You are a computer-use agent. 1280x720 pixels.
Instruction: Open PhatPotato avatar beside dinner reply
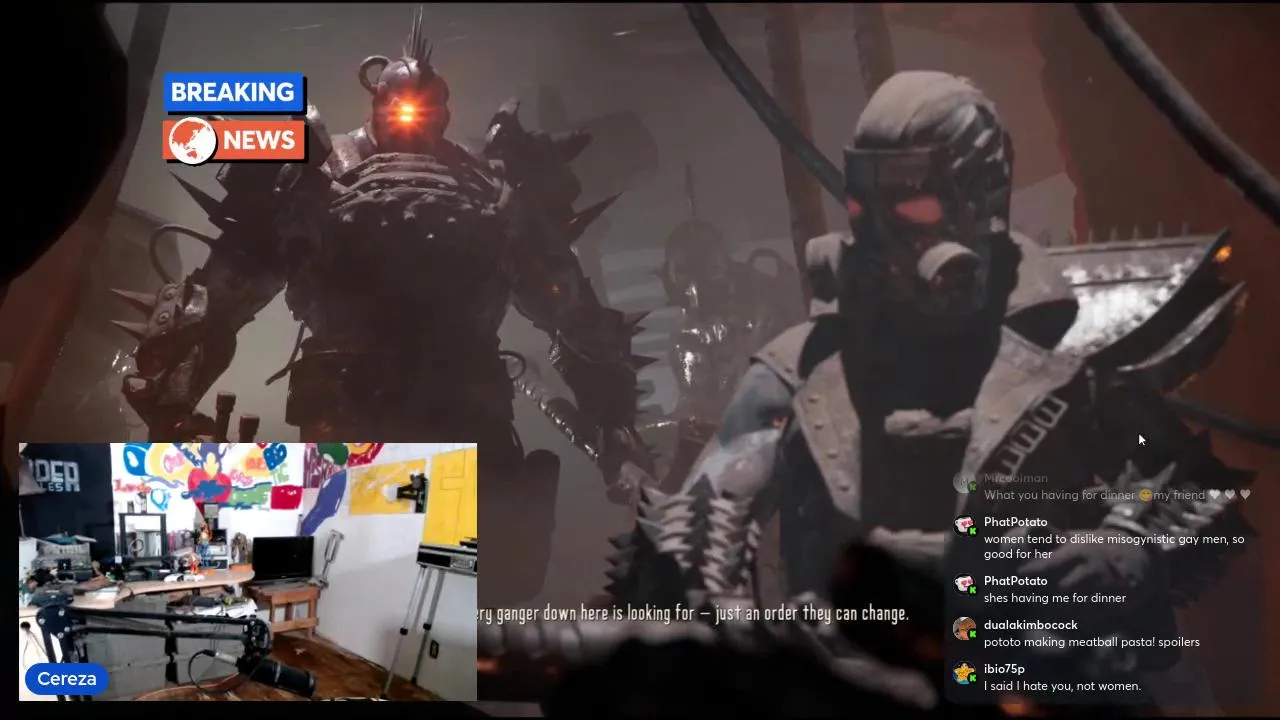(x=964, y=584)
